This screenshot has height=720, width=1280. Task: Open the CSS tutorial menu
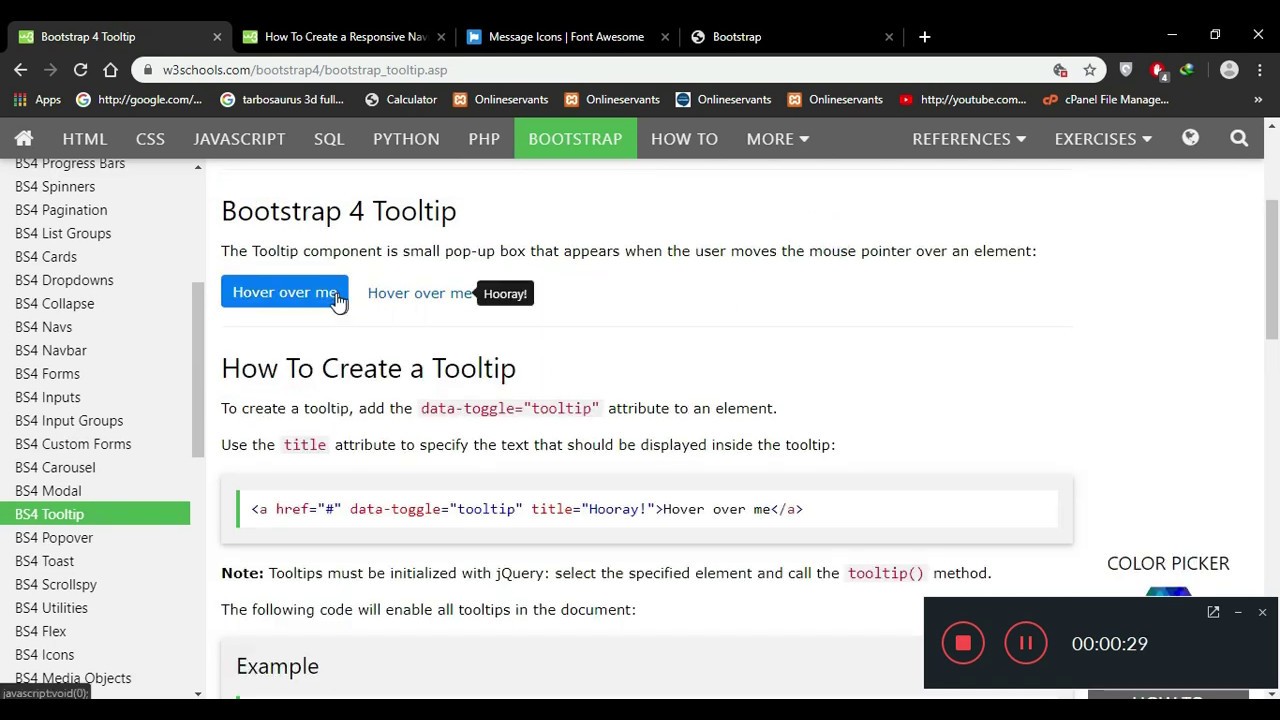150,139
